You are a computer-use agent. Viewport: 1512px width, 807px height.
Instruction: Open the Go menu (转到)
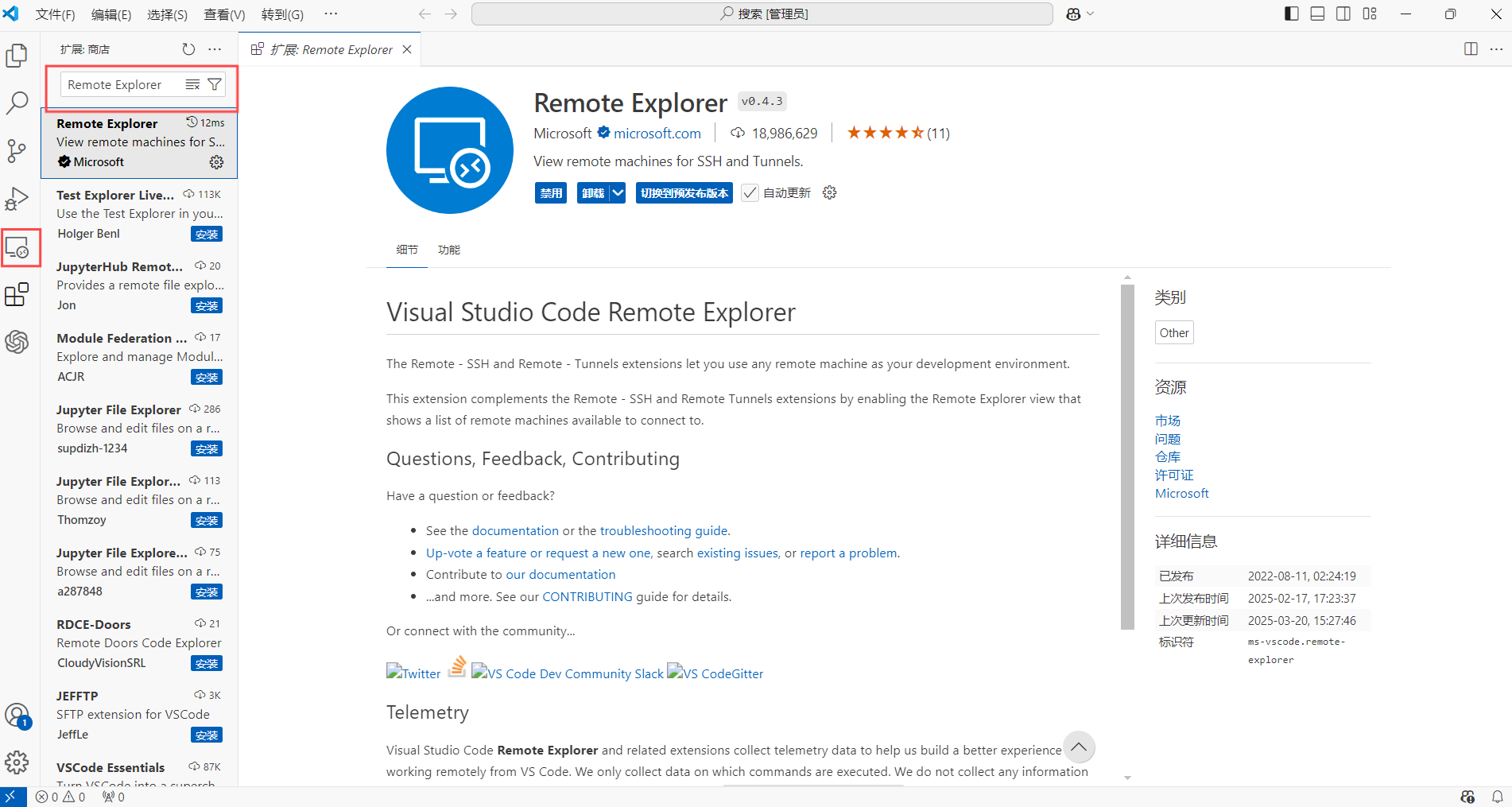(282, 14)
